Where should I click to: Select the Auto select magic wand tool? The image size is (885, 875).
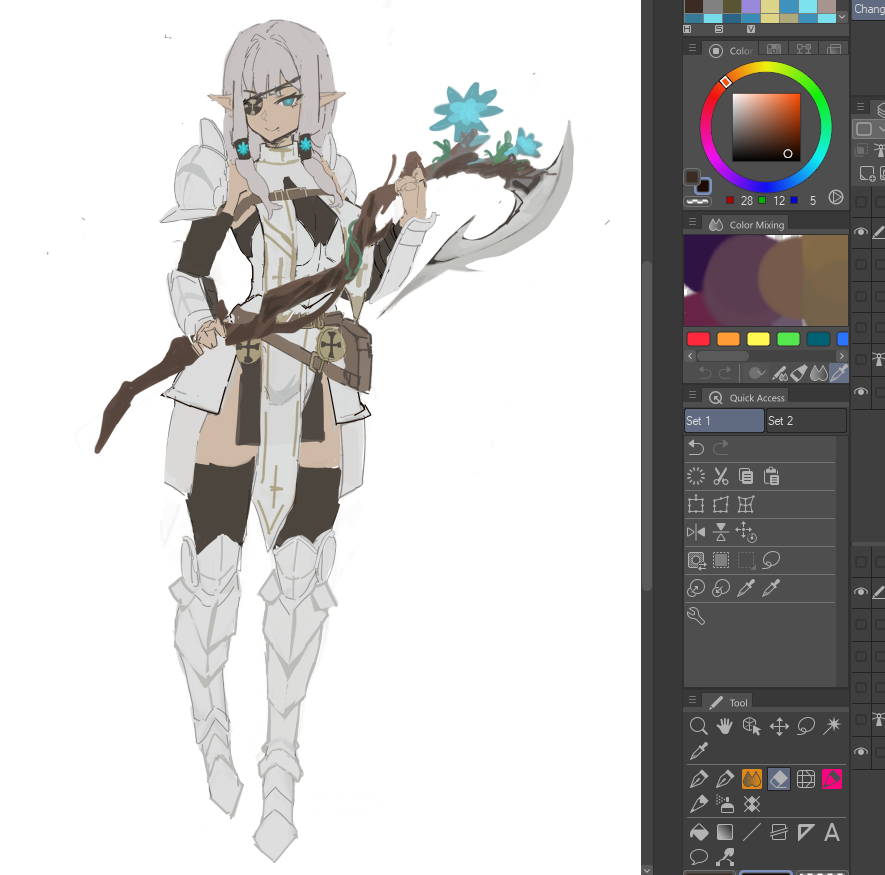pyautogui.click(x=832, y=725)
